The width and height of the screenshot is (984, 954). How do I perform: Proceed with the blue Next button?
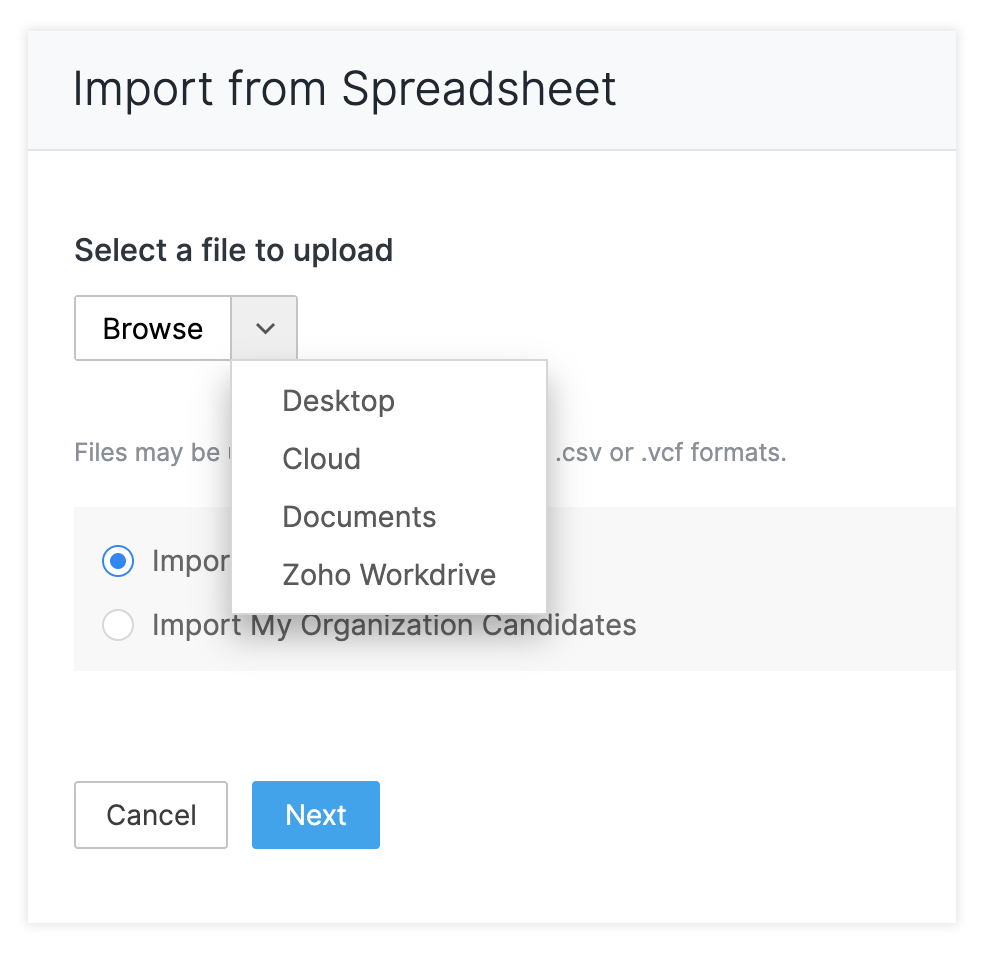pyautogui.click(x=316, y=815)
